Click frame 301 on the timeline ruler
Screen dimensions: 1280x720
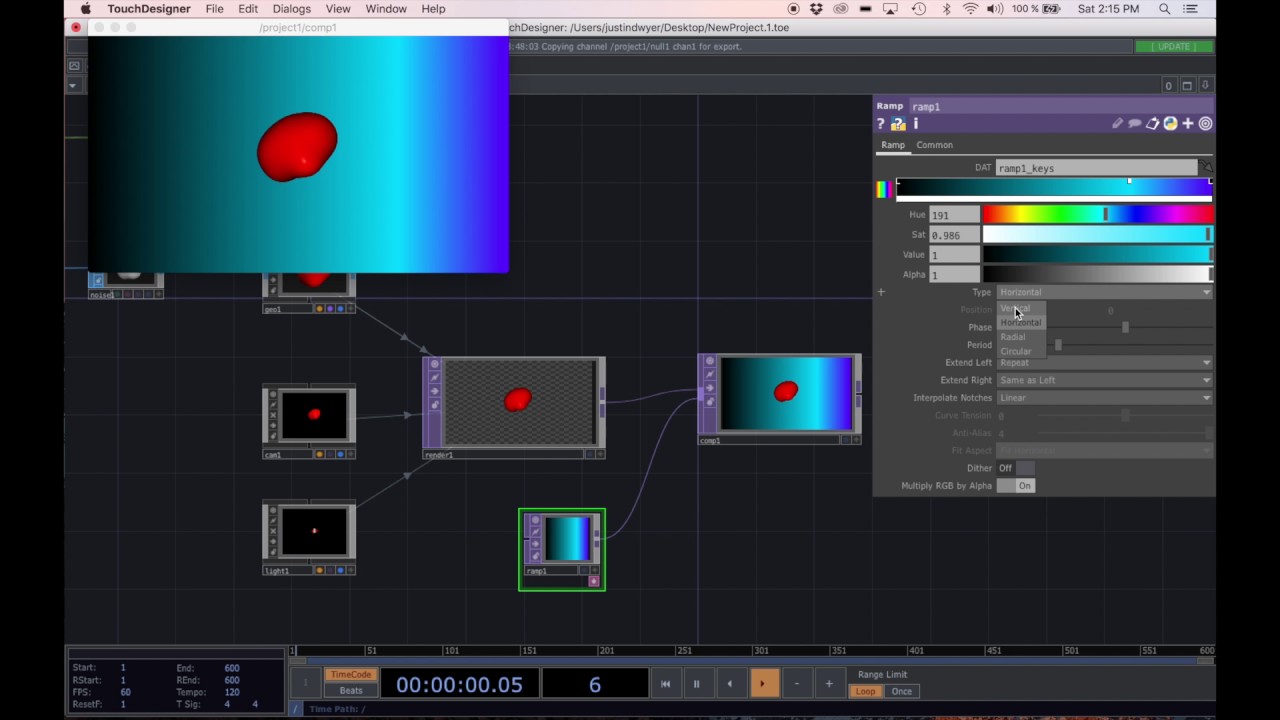pos(762,651)
